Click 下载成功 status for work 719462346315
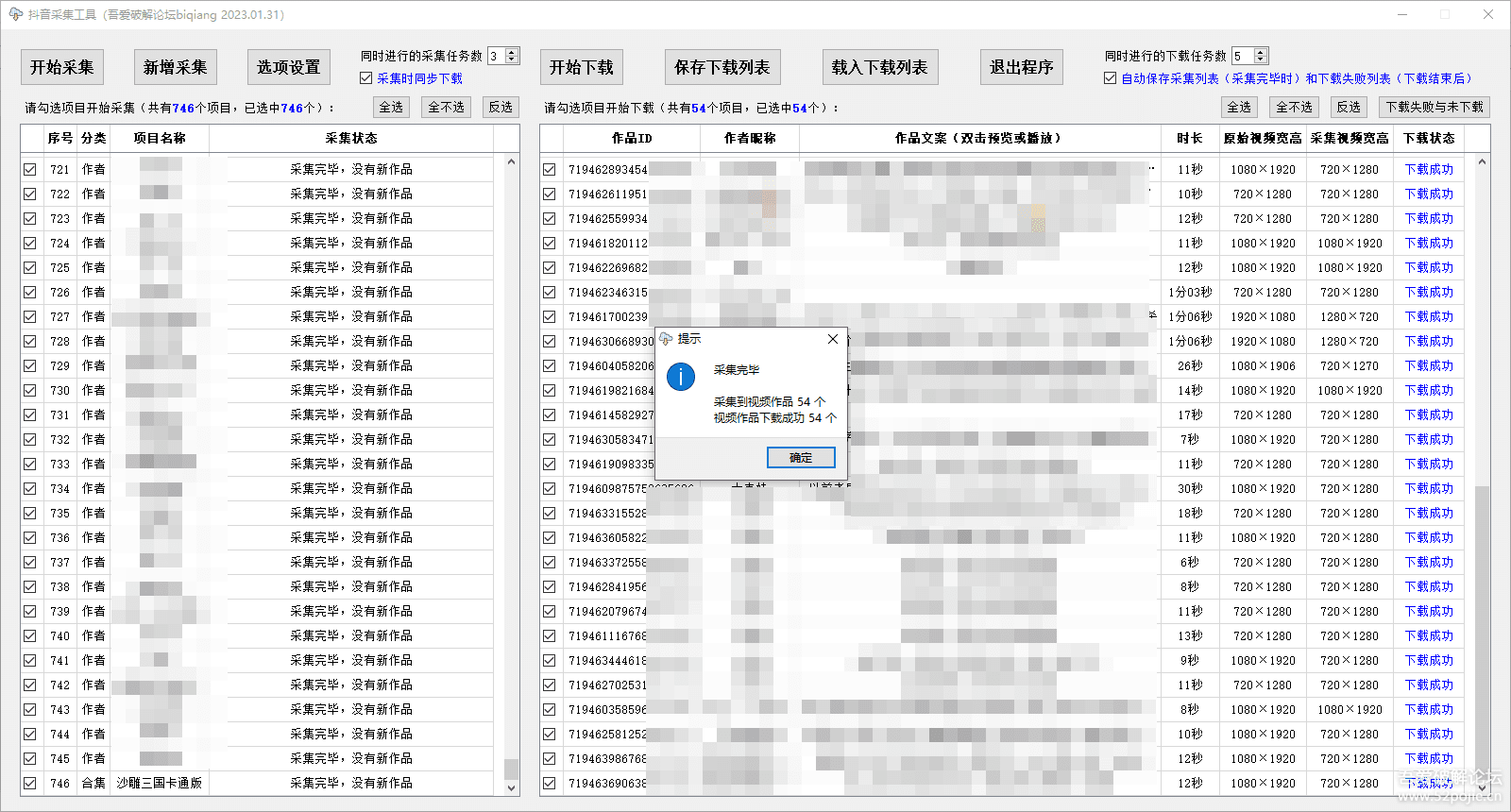The height and width of the screenshot is (812, 1511). click(x=1429, y=292)
